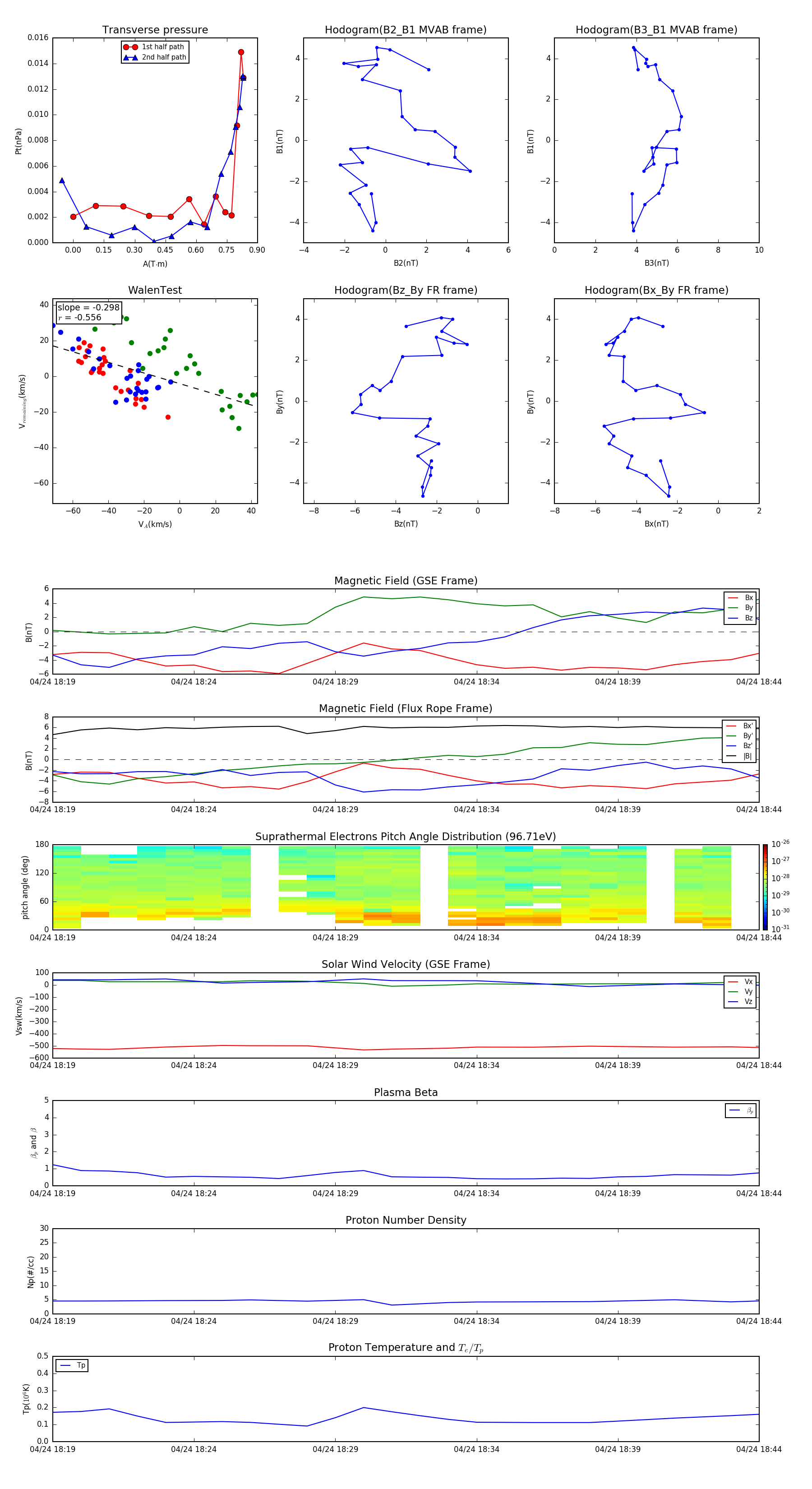Click '|B|' in Flux Rope Frame legend

coord(740,756)
